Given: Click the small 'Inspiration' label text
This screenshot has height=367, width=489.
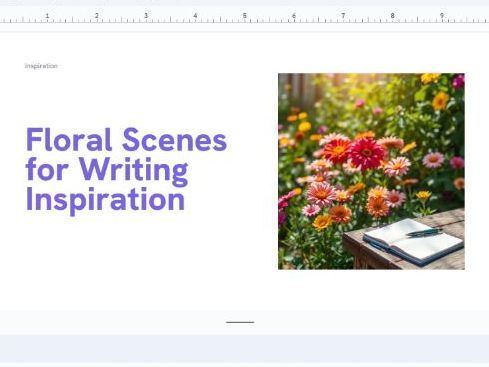Looking at the screenshot, I should pos(41,66).
